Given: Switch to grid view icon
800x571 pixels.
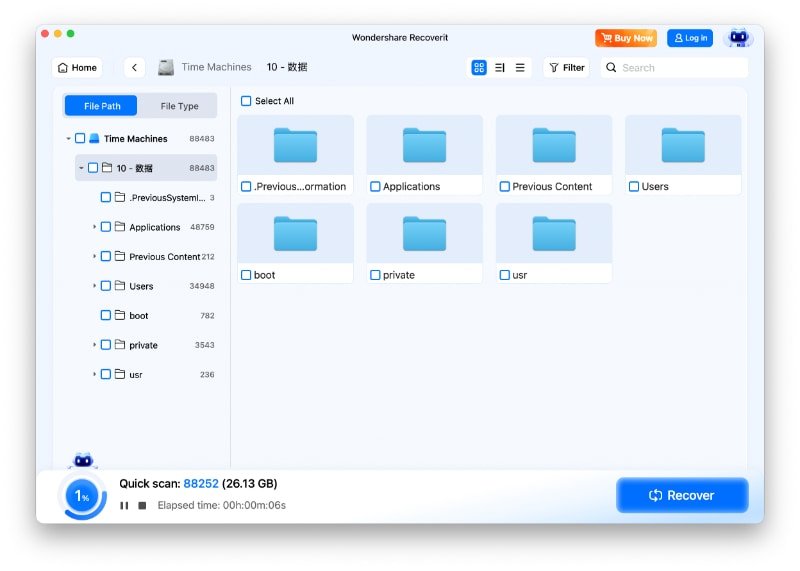Looking at the screenshot, I should (x=479, y=67).
